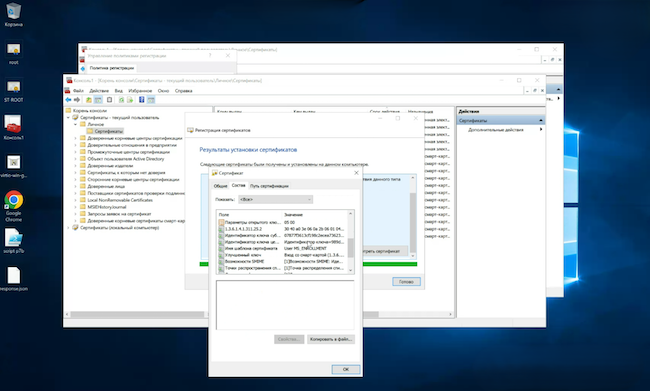Click Политика регистрации in the back window
The width and height of the screenshot is (650, 391).
click(x=112, y=68)
